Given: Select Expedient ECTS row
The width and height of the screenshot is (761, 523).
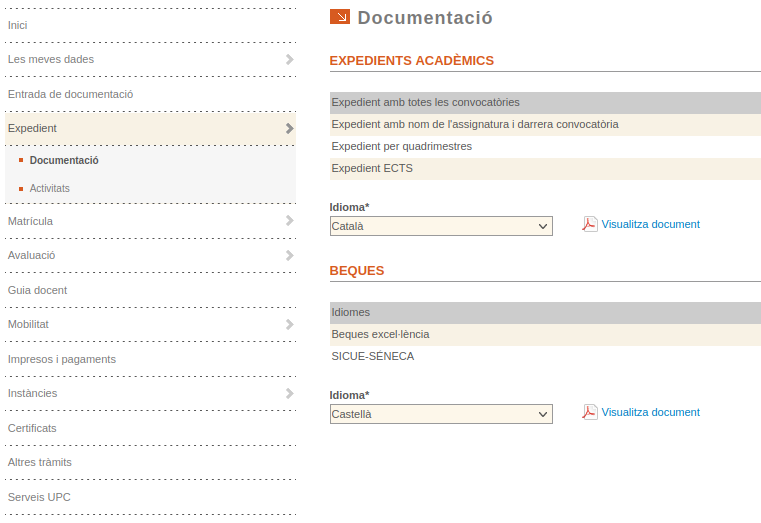Looking at the screenshot, I should coord(372,168).
